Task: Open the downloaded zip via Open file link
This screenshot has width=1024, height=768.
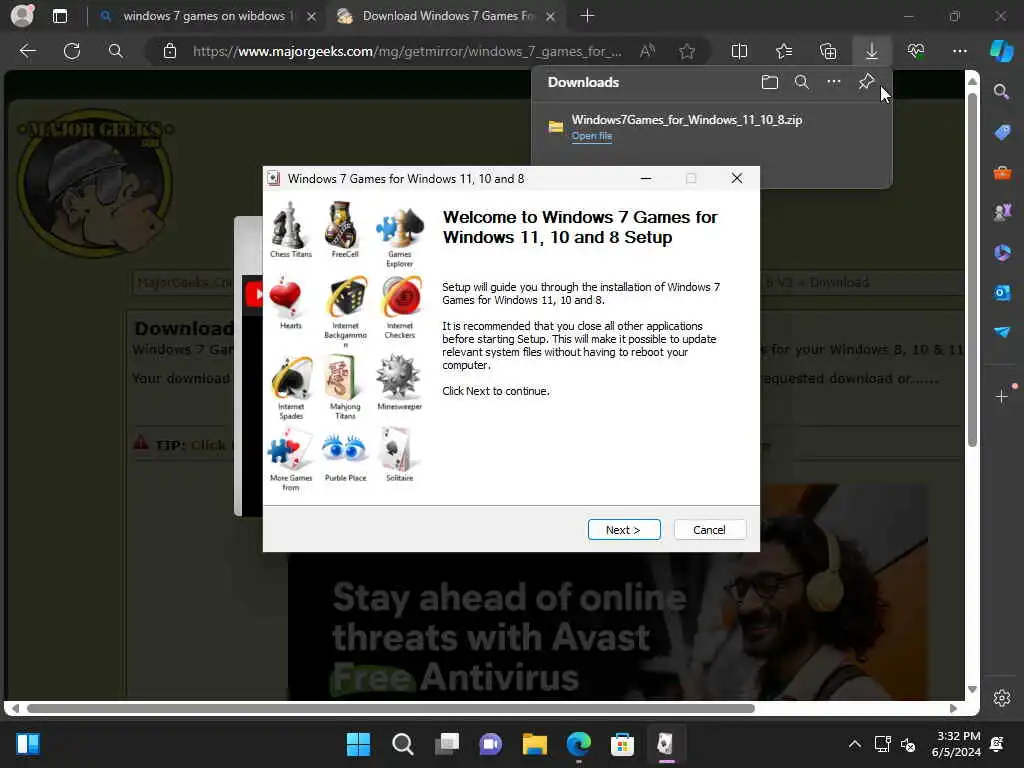Action: (x=592, y=136)
